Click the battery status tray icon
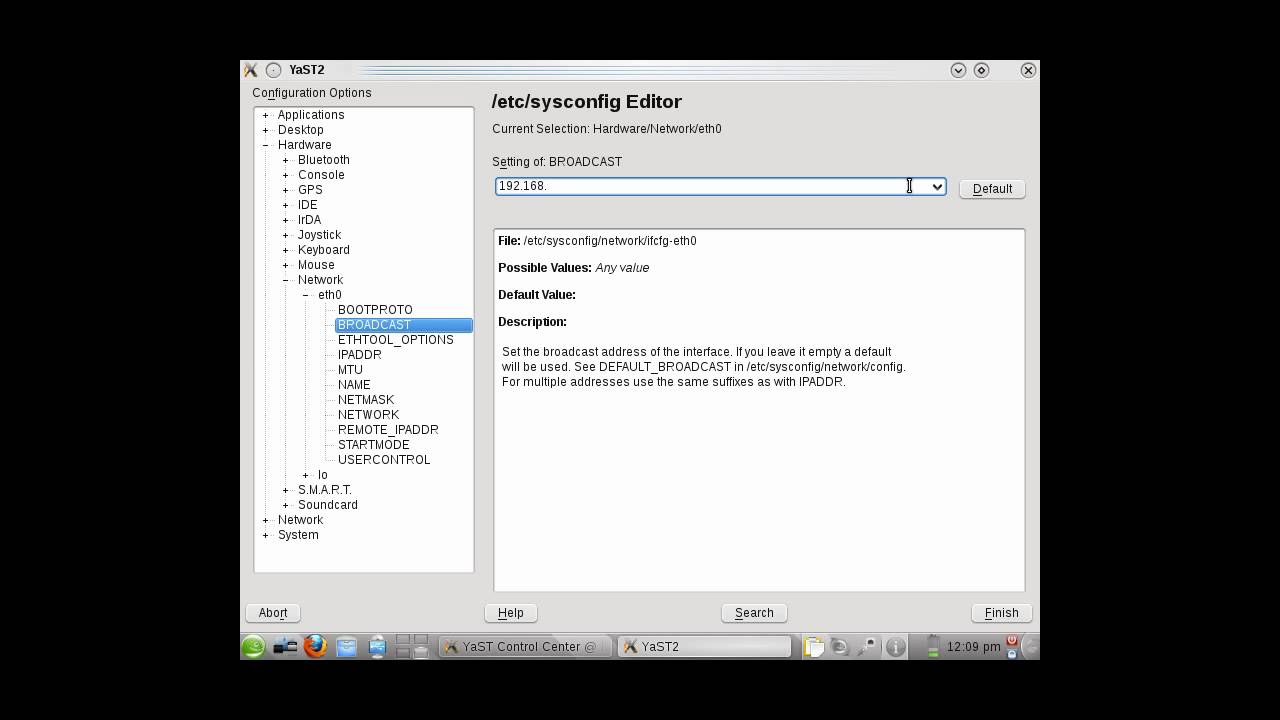 (933, 647)
